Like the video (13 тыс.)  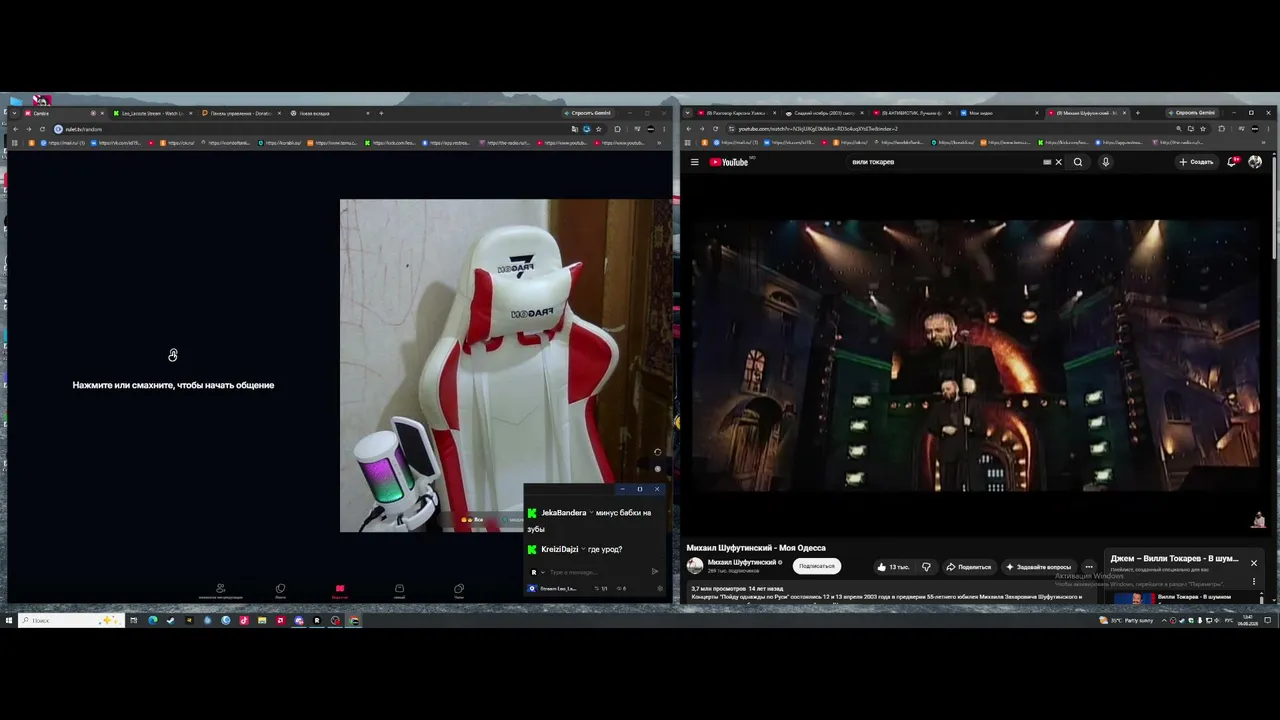point(893,567)
